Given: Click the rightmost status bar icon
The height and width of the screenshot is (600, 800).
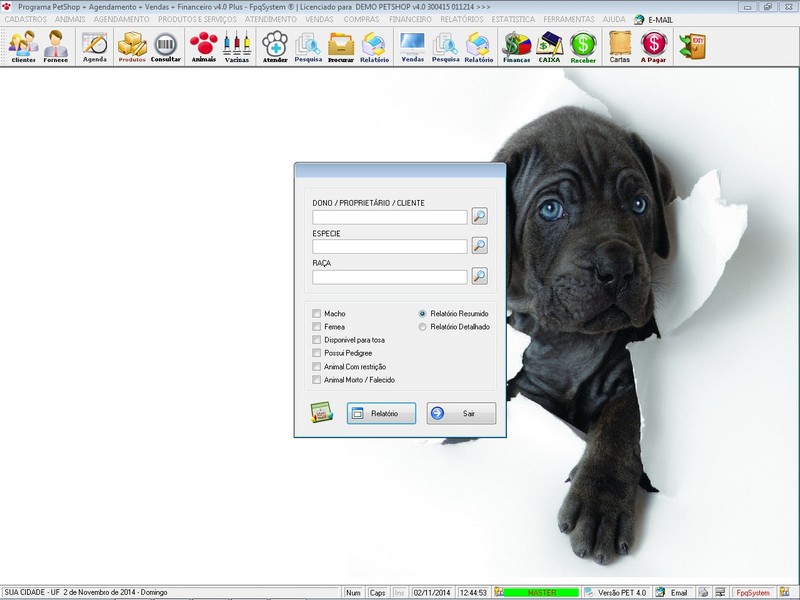Looking at the screenshot, I should 785,592.
